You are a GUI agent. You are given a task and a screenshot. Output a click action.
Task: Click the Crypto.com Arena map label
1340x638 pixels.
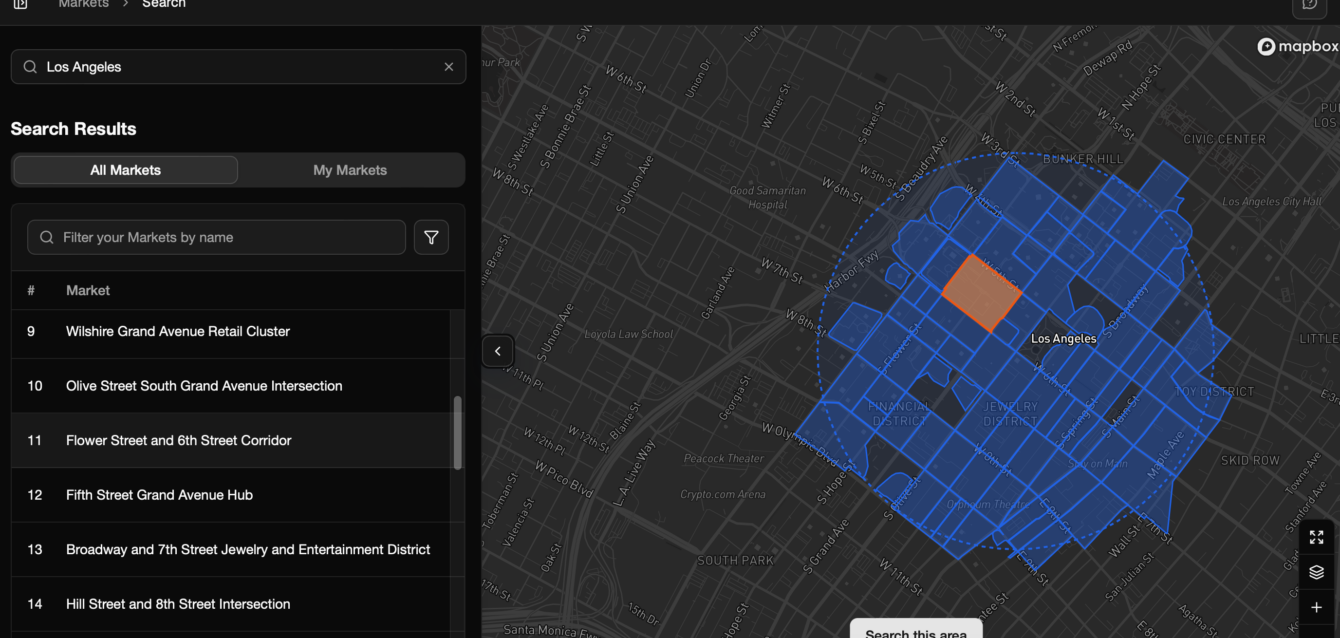(723, 494)
